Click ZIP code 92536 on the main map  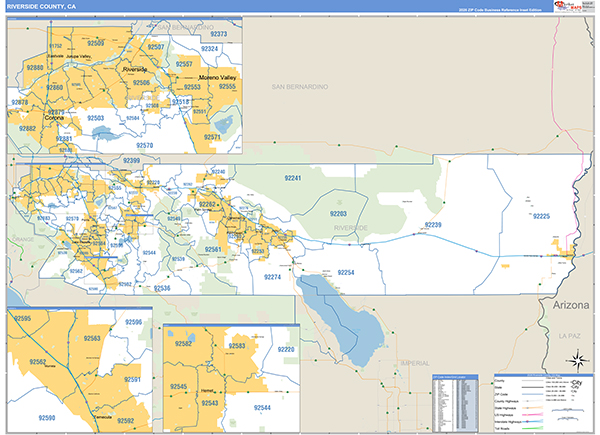[x=162, y=288]
